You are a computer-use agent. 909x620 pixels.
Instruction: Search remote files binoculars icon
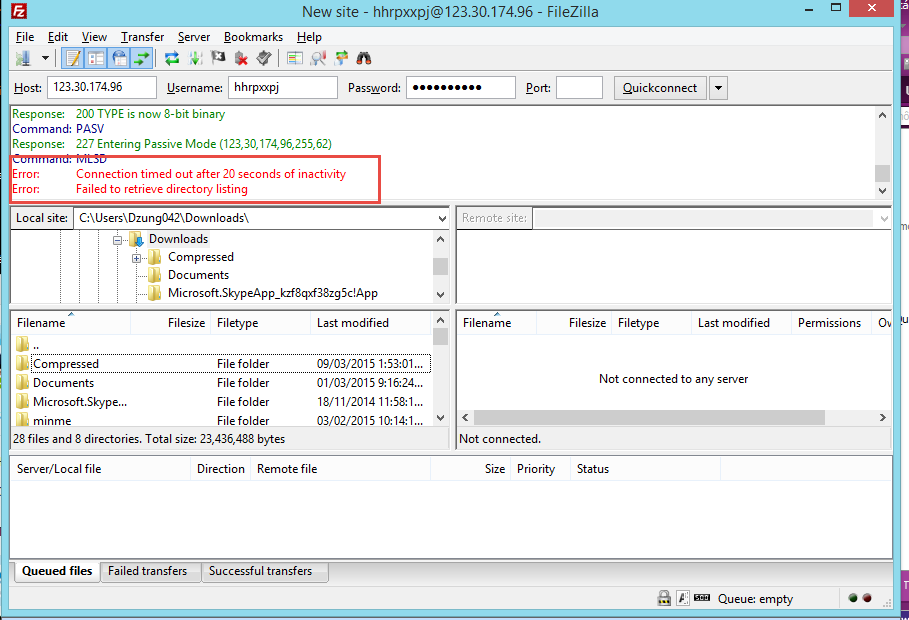coord(364,58)
